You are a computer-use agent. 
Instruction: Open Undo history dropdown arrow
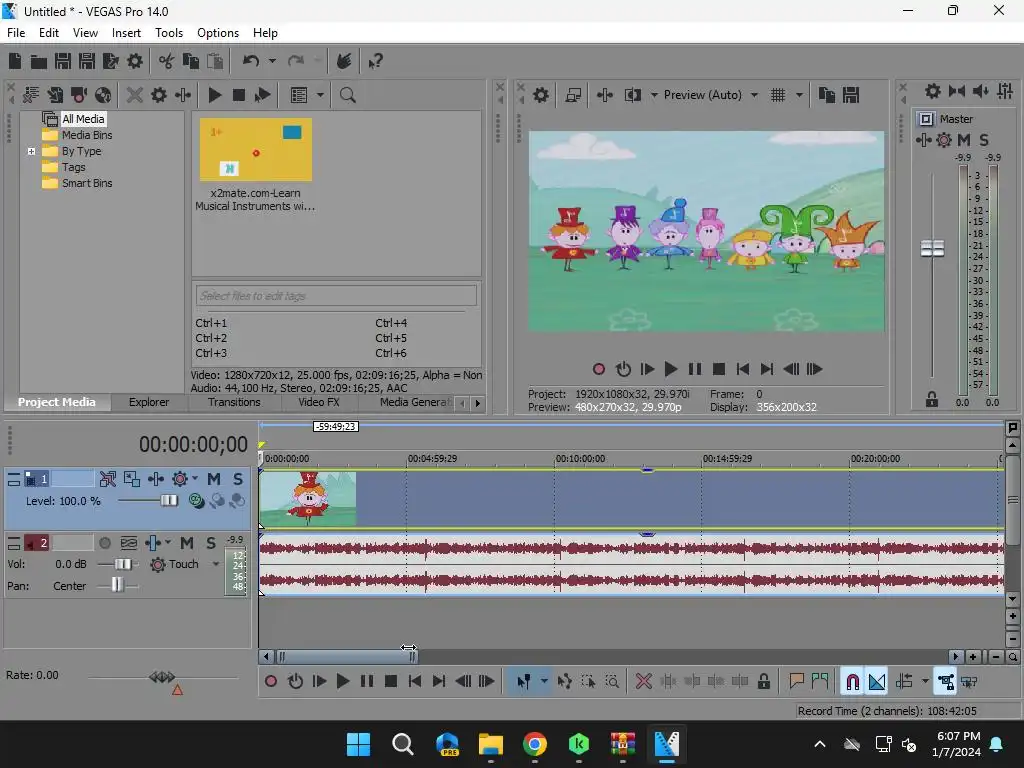tap(272, 61)
